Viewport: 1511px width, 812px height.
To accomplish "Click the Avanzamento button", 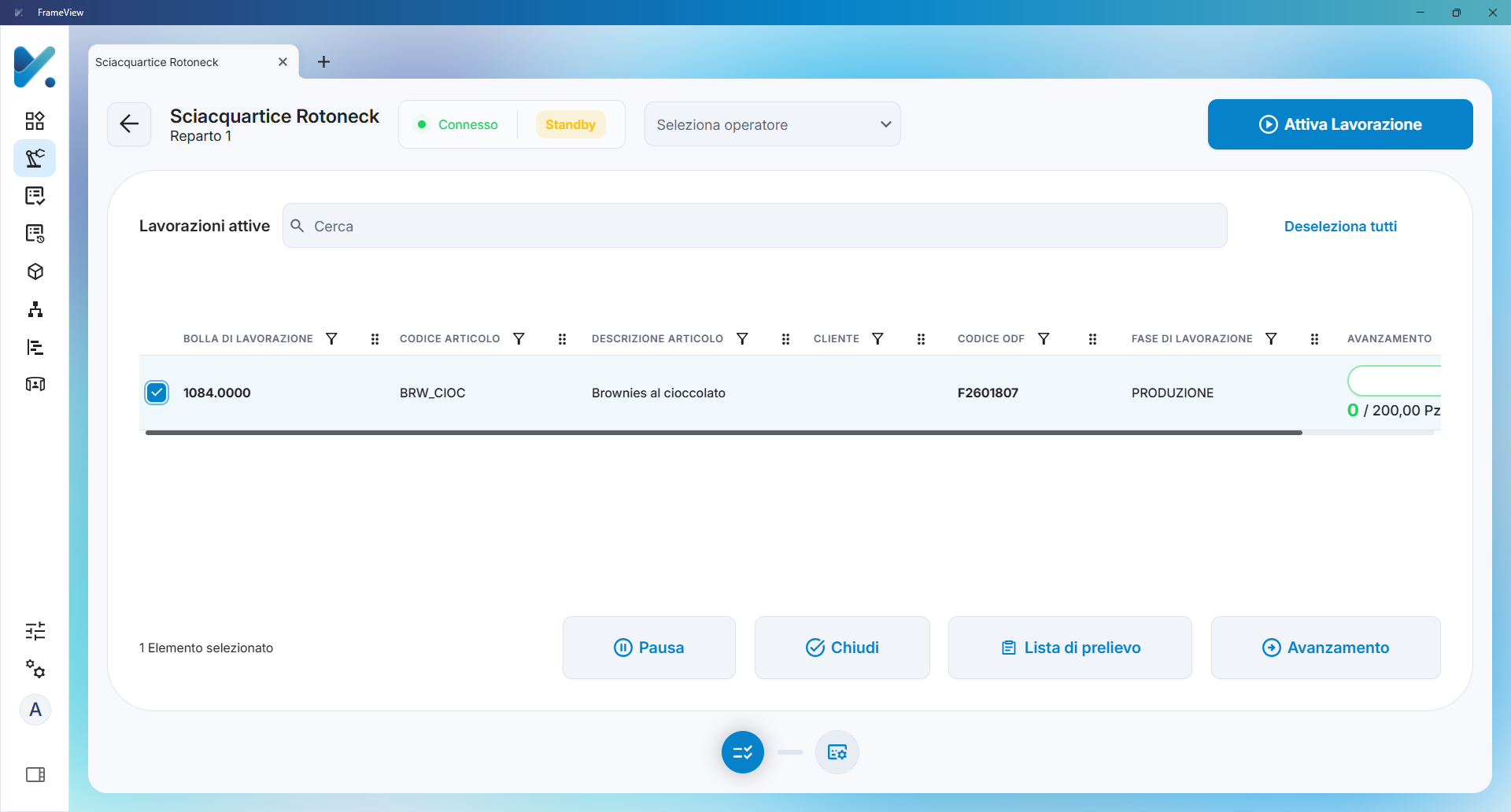I will click(x=1326, y=648).
